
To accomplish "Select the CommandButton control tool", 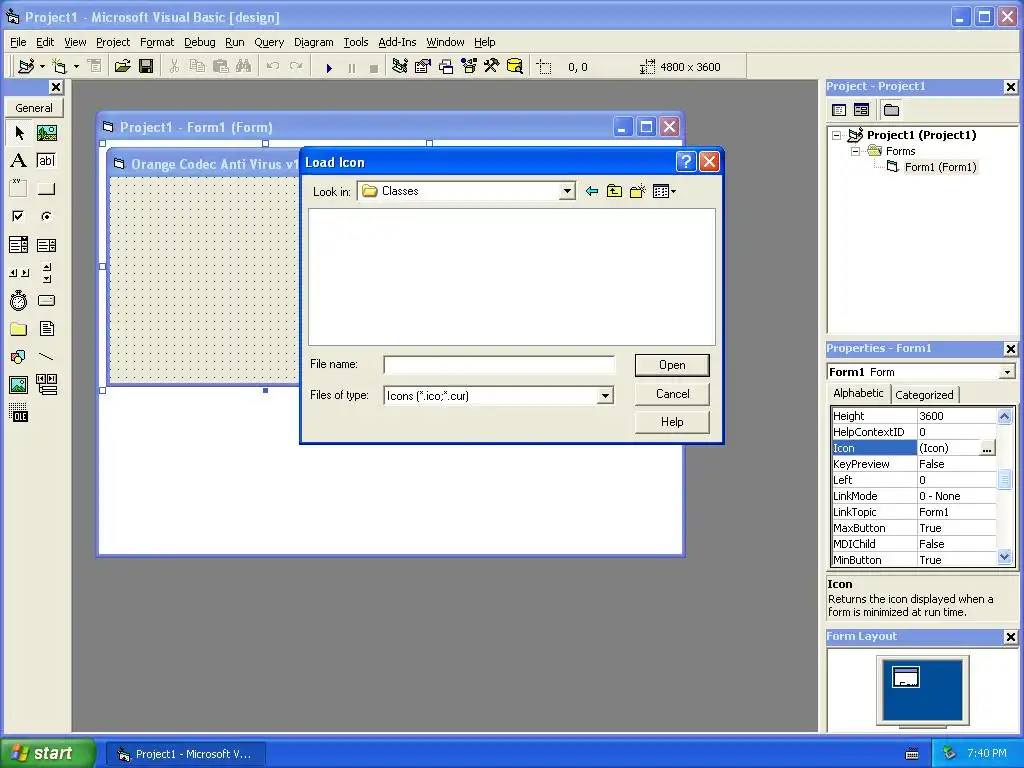I will point(46,189).
